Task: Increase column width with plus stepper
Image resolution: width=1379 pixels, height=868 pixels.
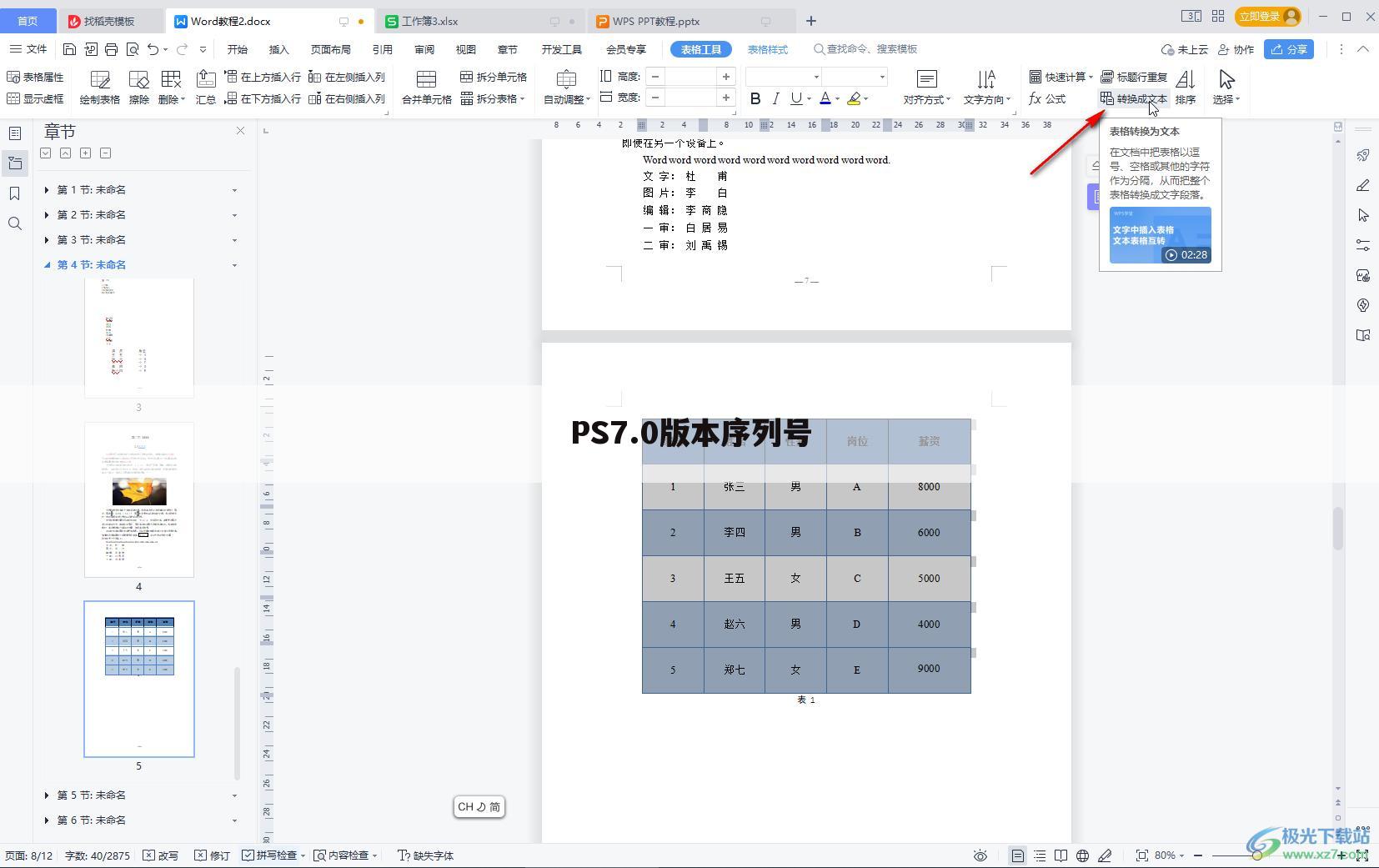Action: coord(726,98)
